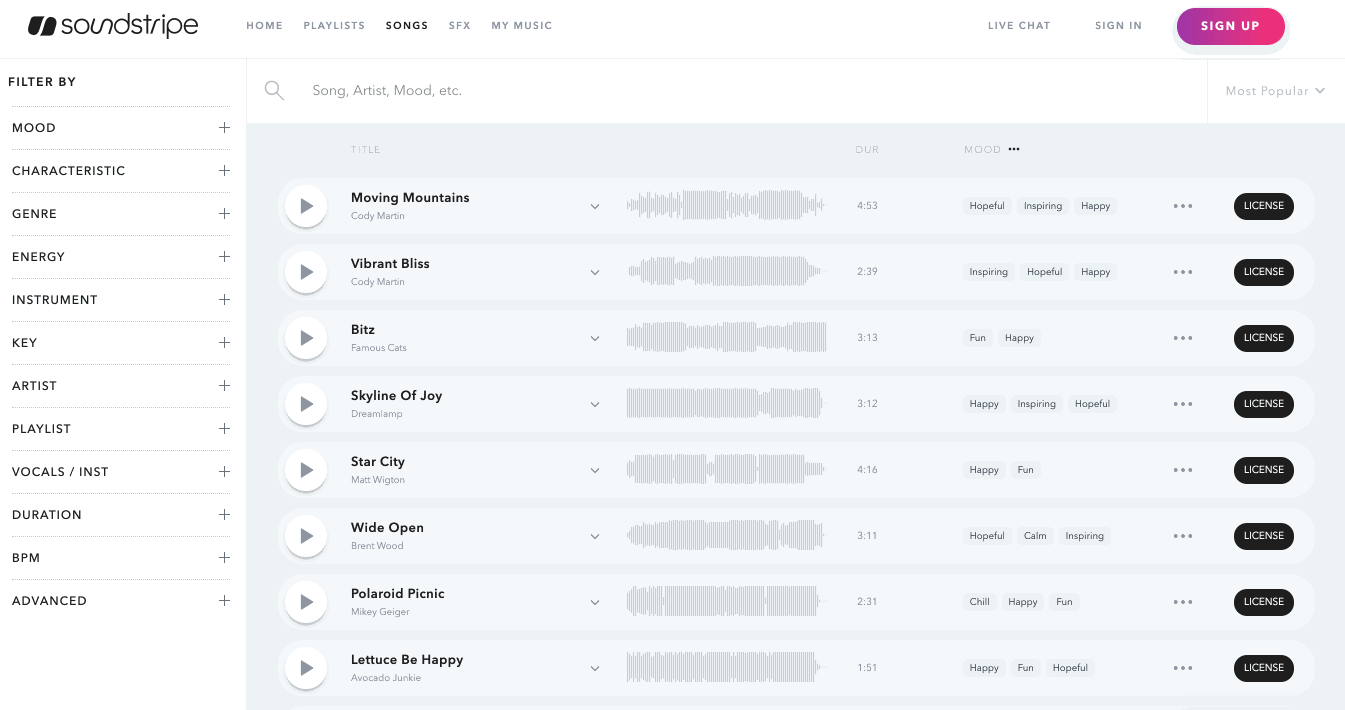Expand the Mood filter section
1345x710 pixels.
pyautogui.click(x=224, y=128)
